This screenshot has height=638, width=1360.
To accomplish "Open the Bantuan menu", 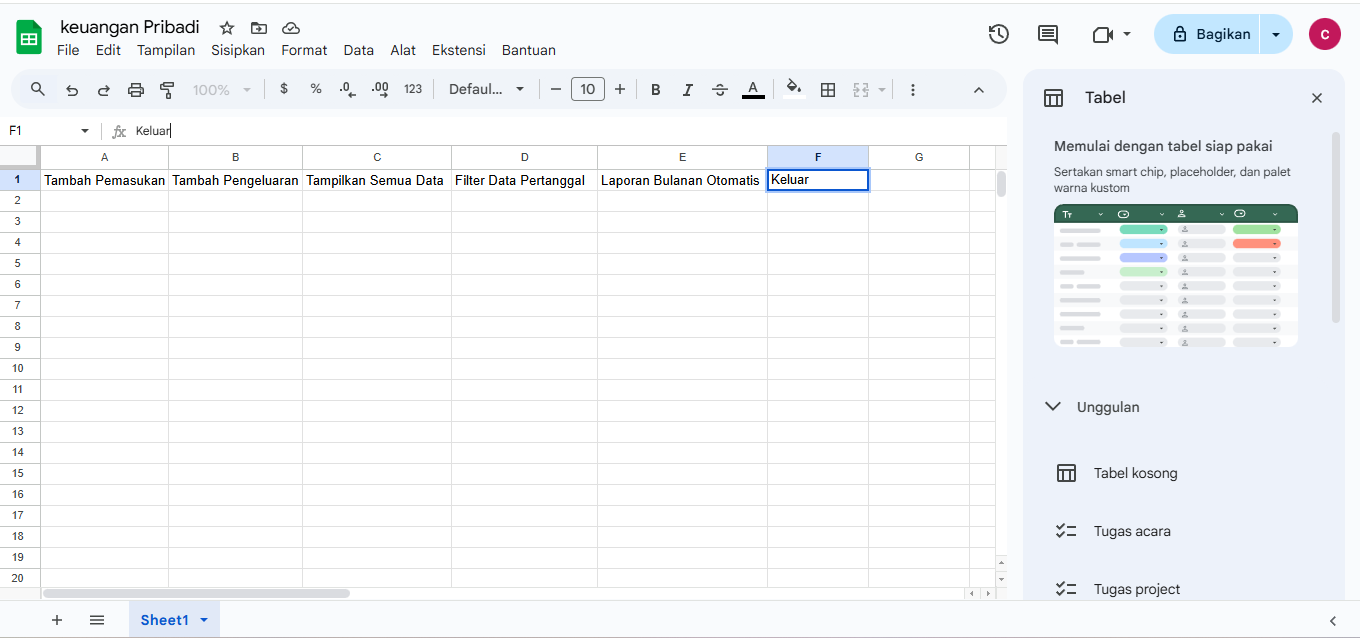I will pyautogui.click(x=529, y=50).
